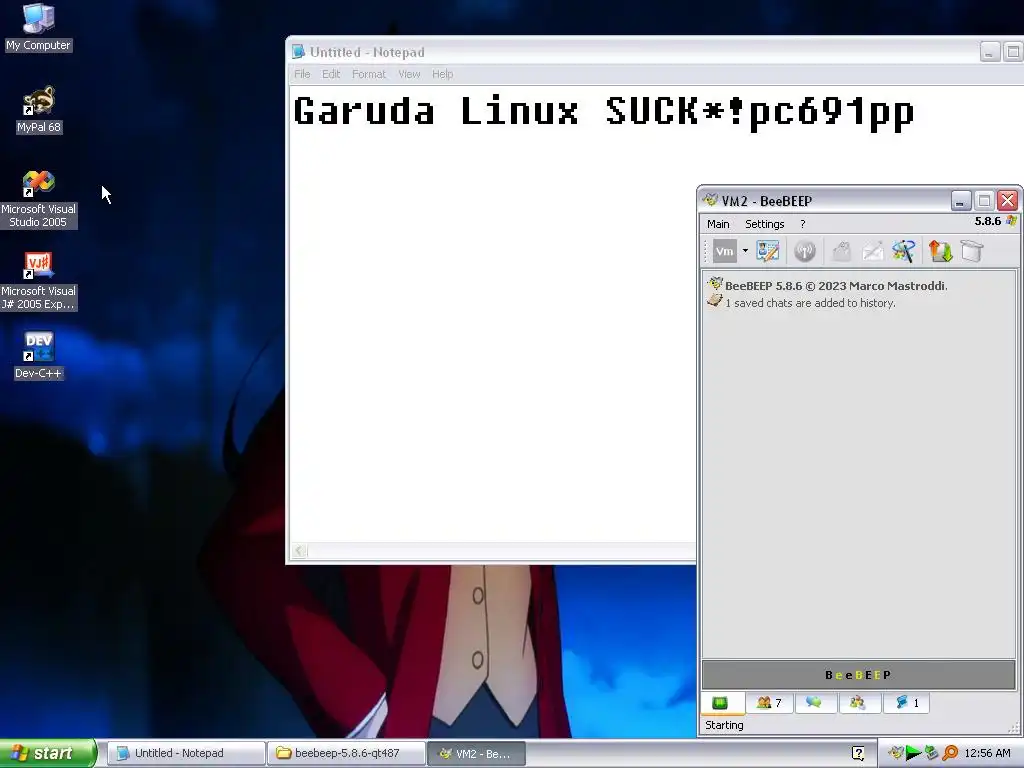This screenshot has height=768, width=1024.
Task: Click the BeeBEEP bee tray icon
Action: pyautogui.click(x=895, y=753)
